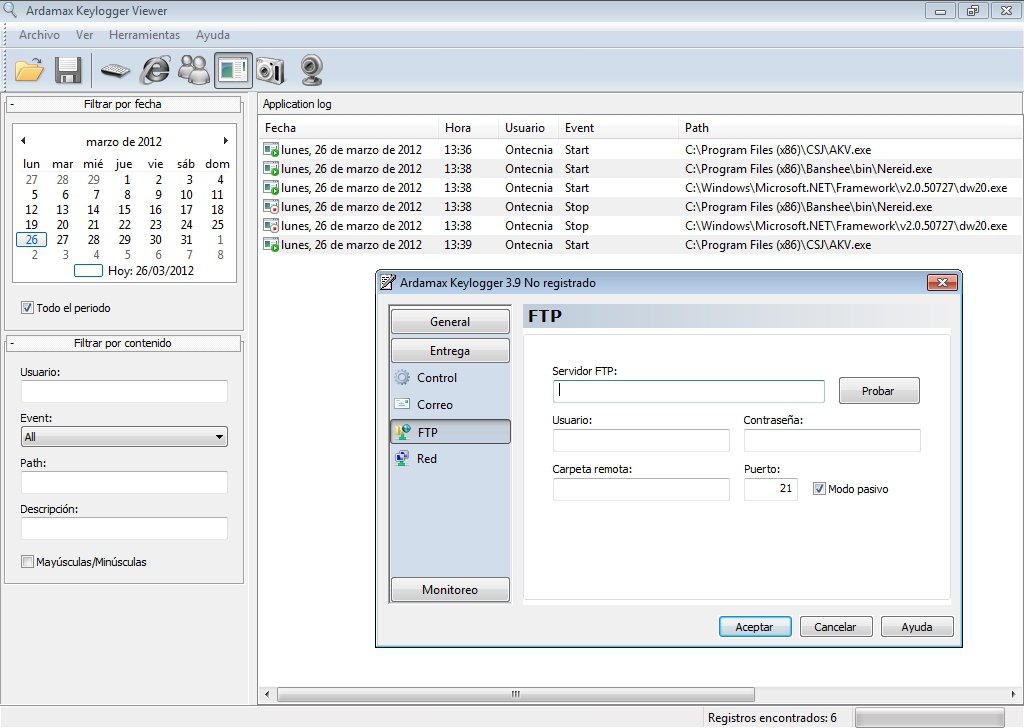Click the horizontal scrollbar thumb in log
Viewport: 1024px width, 728px height.
(x=516, y=693)
